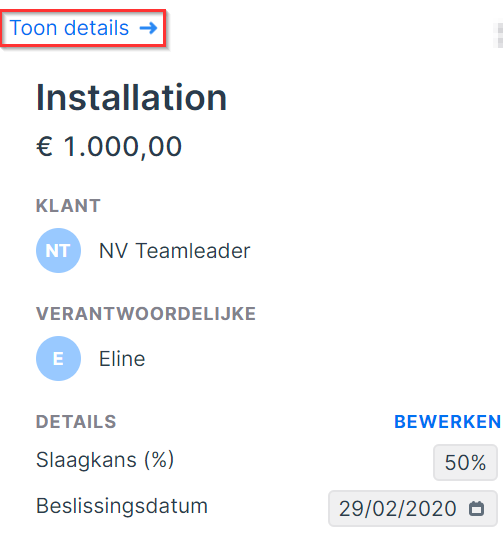The width and height of the screenshot is (503, 540).
Task: Click the KLANT section heading
Action: coord(68,206)
